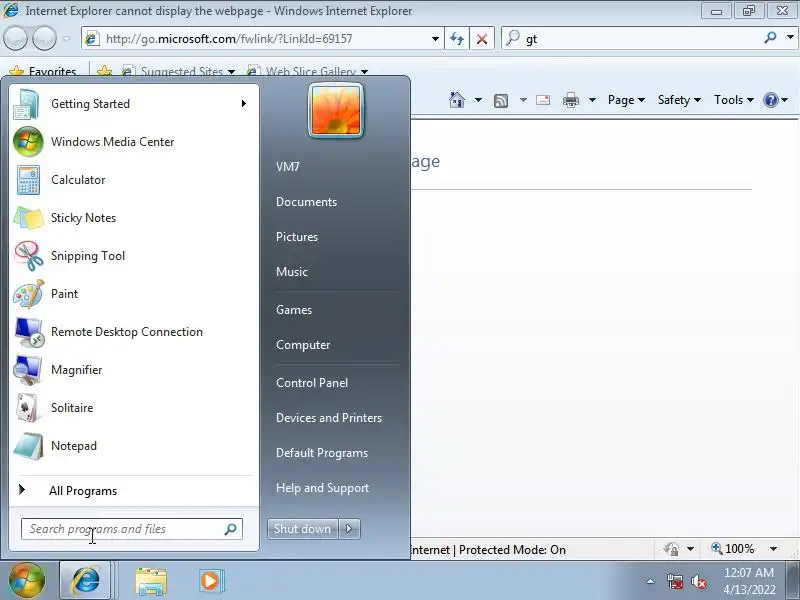This screenshot has width=800, height=600.
Task: Click the Windows Start orb
Action: [27, 581]
